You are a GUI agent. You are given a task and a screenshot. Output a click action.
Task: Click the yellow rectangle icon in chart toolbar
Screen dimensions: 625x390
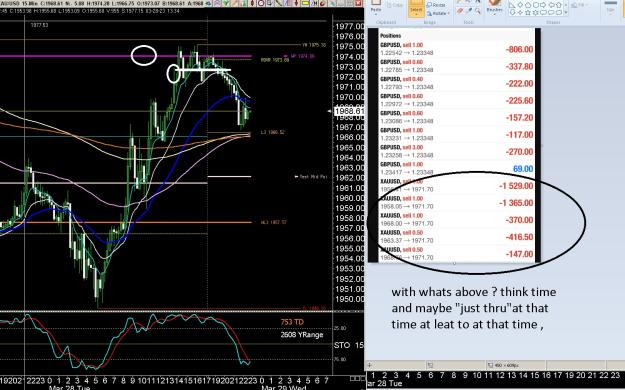pos(306,3)
